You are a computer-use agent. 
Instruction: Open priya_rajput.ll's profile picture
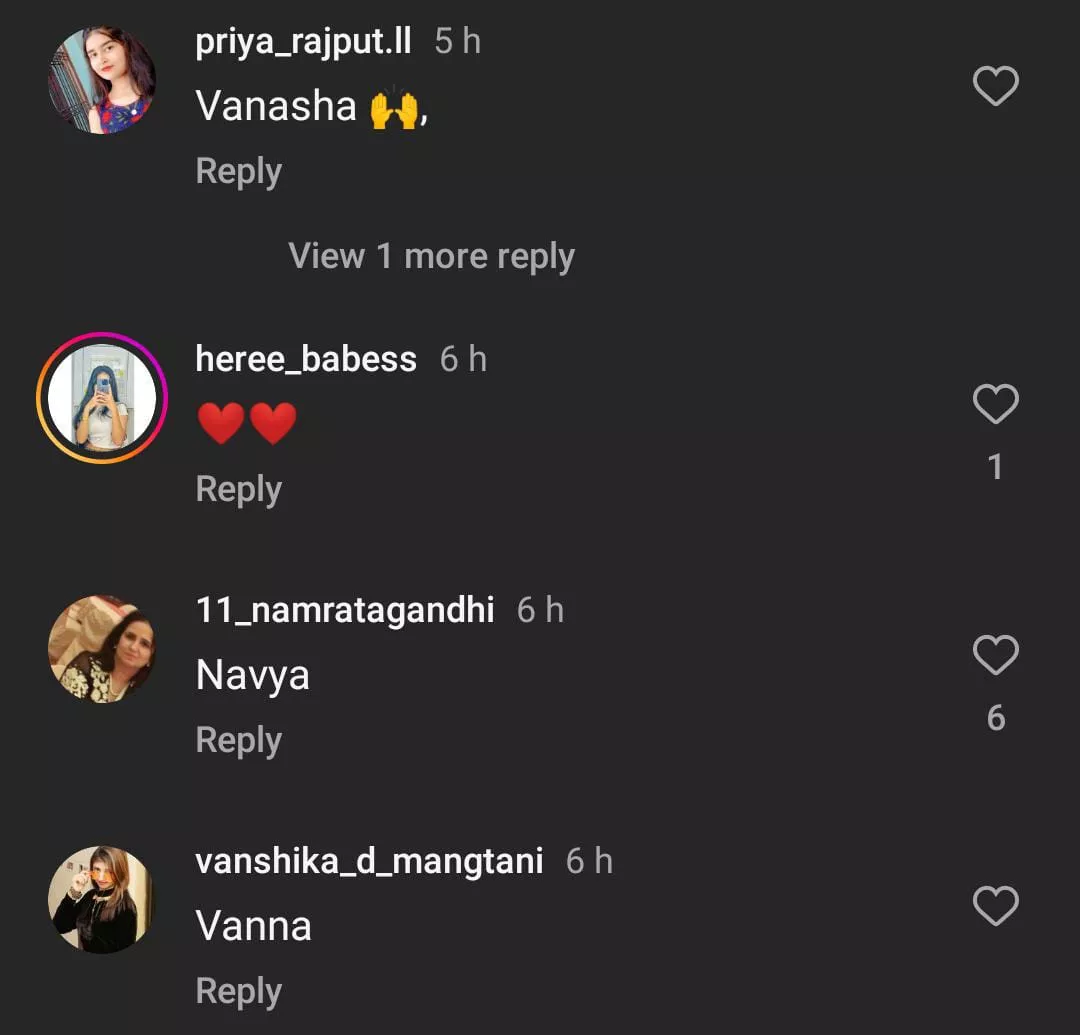102,80
